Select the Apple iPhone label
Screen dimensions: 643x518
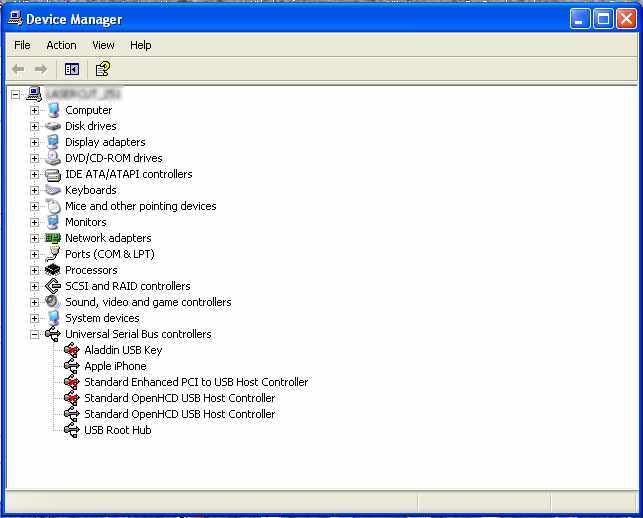click(x=115, y=366)
